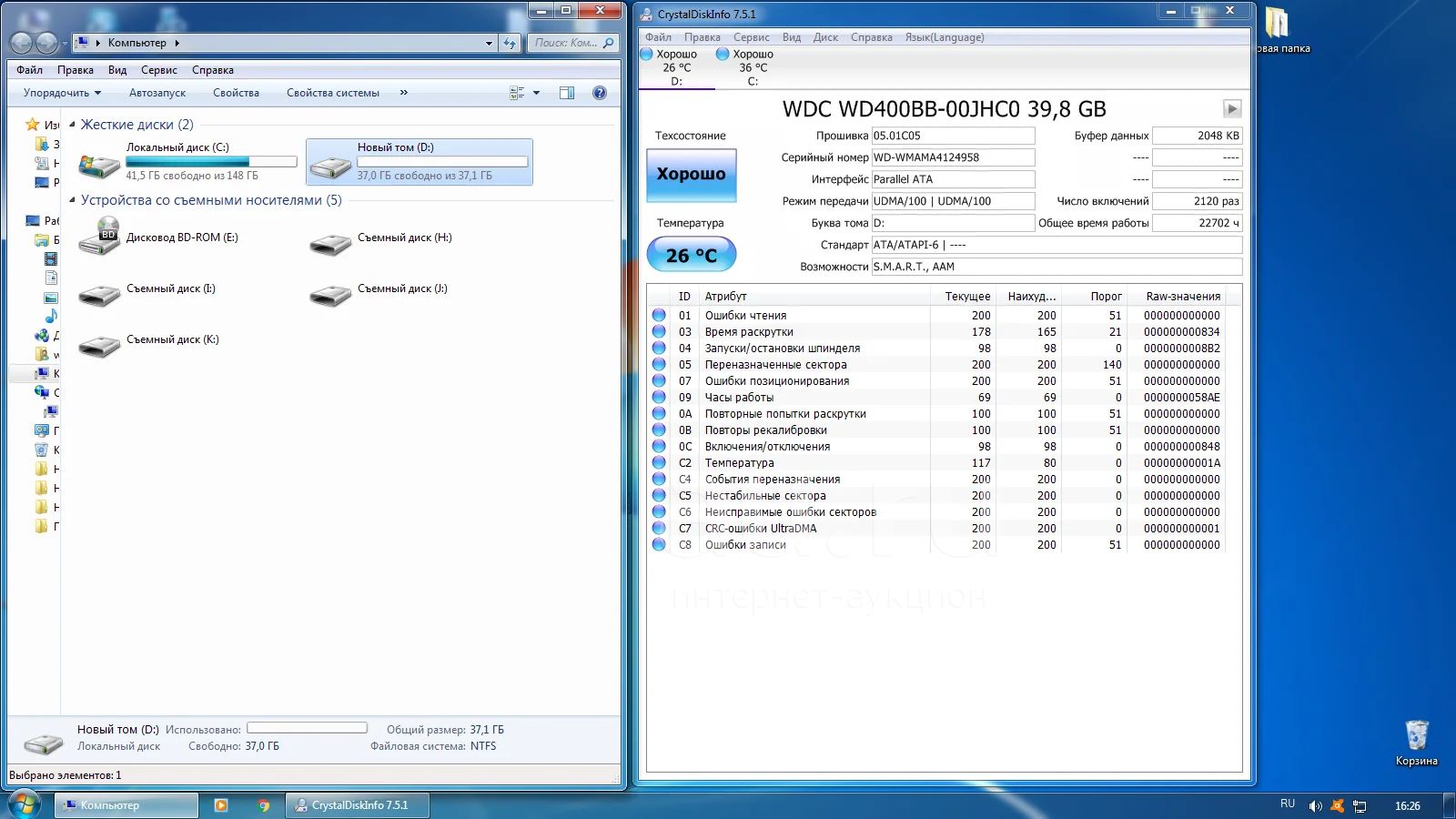
Task: Click the Explorer search box
Action: (573, 43)
